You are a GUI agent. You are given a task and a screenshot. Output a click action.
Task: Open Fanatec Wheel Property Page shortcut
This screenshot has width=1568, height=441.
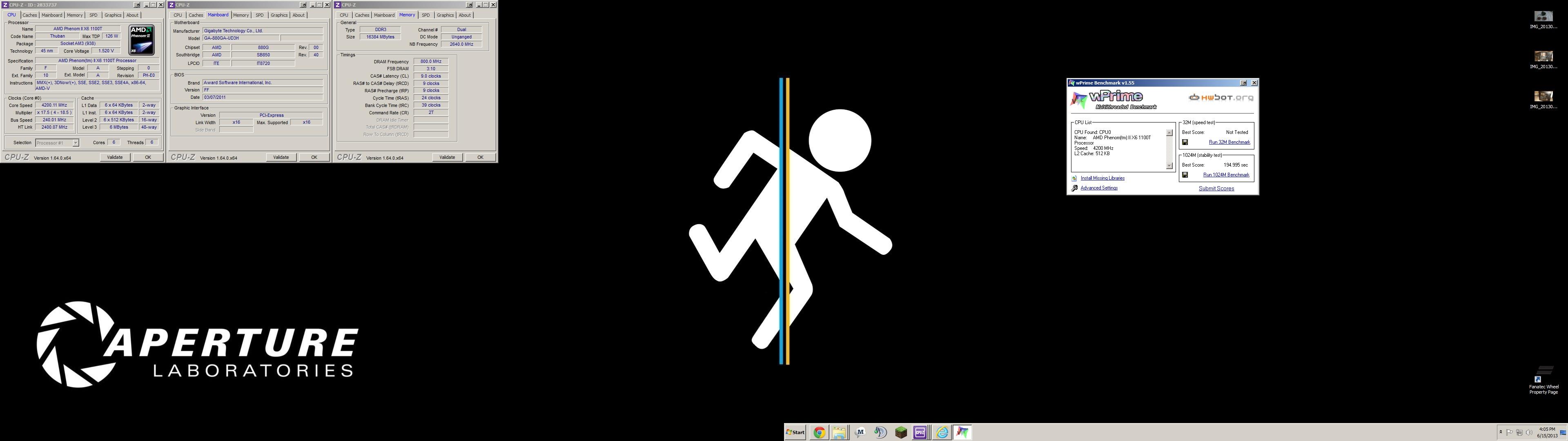pos(1543,380)
